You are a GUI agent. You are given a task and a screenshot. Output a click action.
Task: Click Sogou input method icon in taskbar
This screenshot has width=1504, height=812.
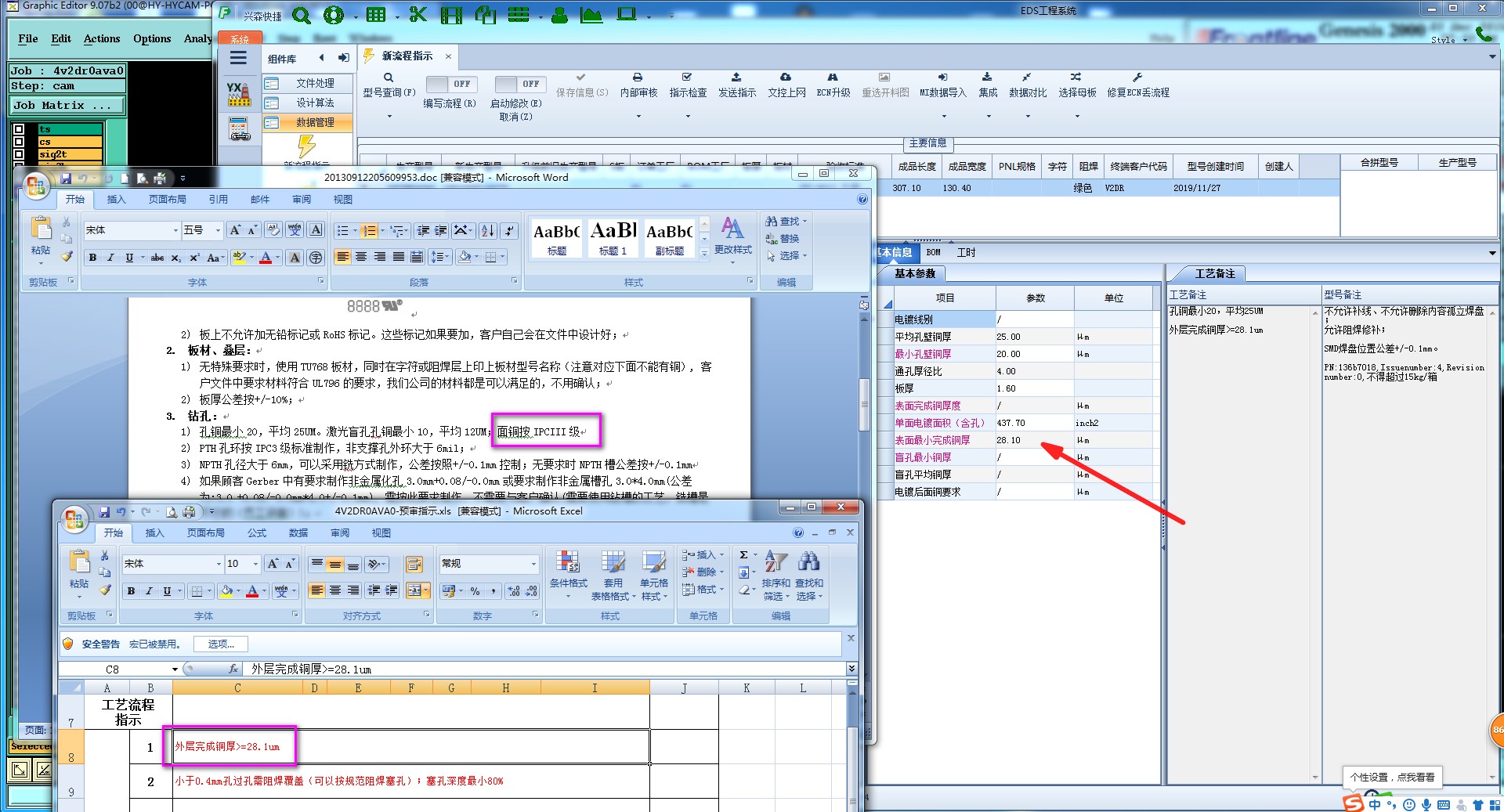click(x=1354, y=803)
